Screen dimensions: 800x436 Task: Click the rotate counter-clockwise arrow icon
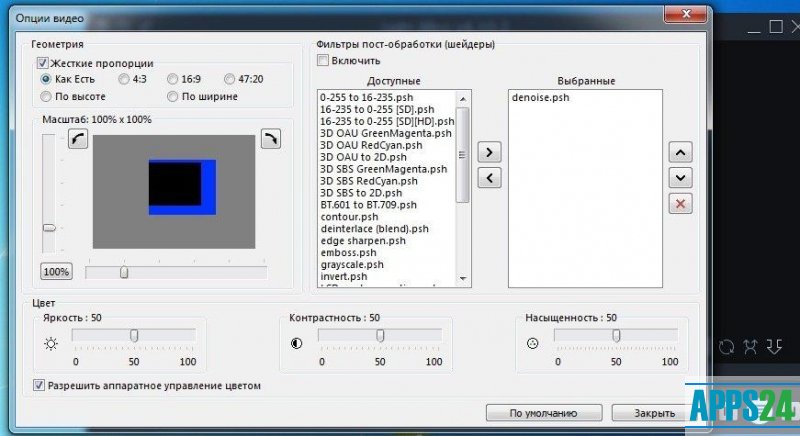pos(78,140)
